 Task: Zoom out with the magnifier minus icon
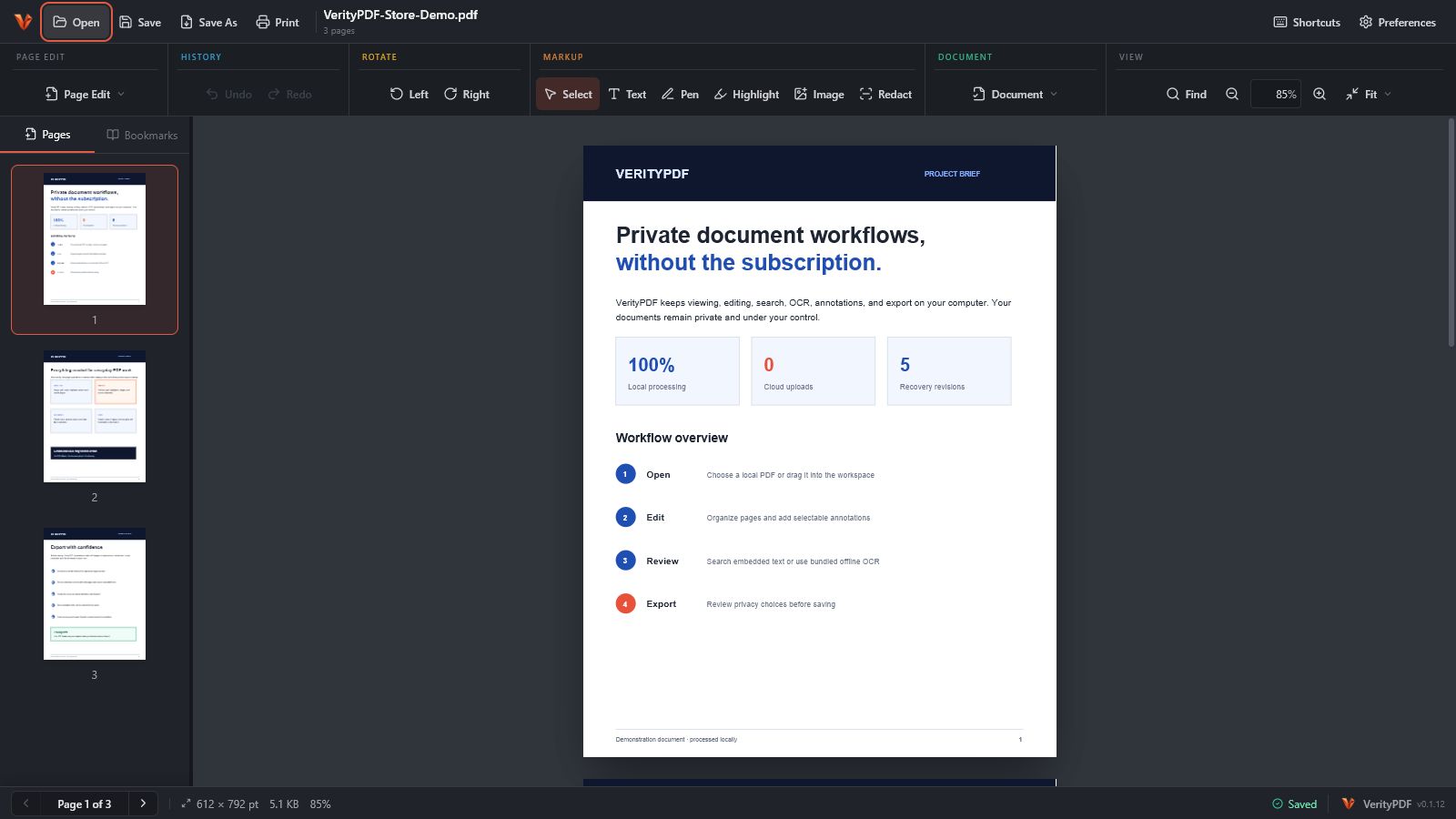1232,94
